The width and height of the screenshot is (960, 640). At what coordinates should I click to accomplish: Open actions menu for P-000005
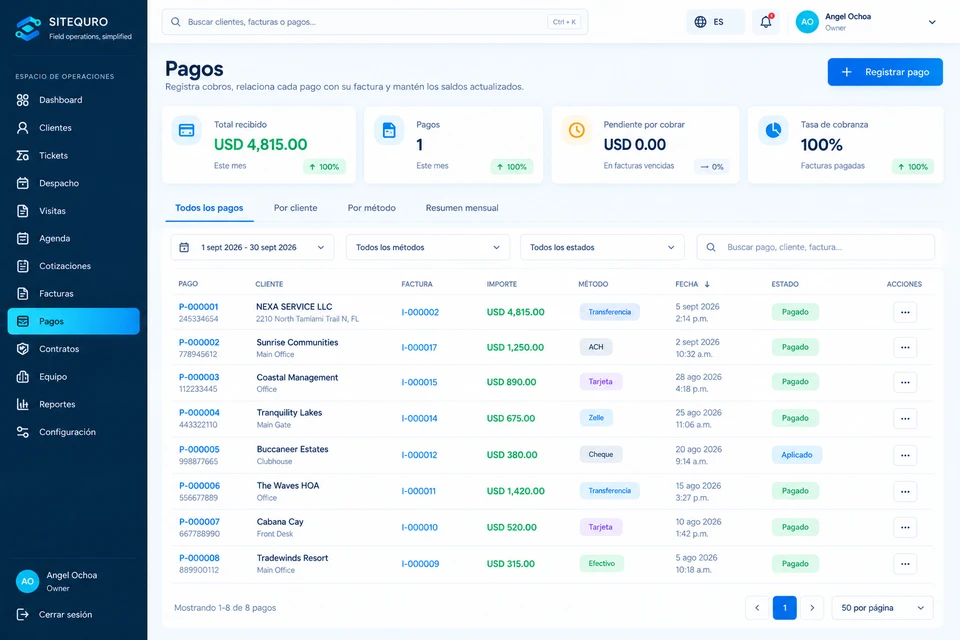905,455
